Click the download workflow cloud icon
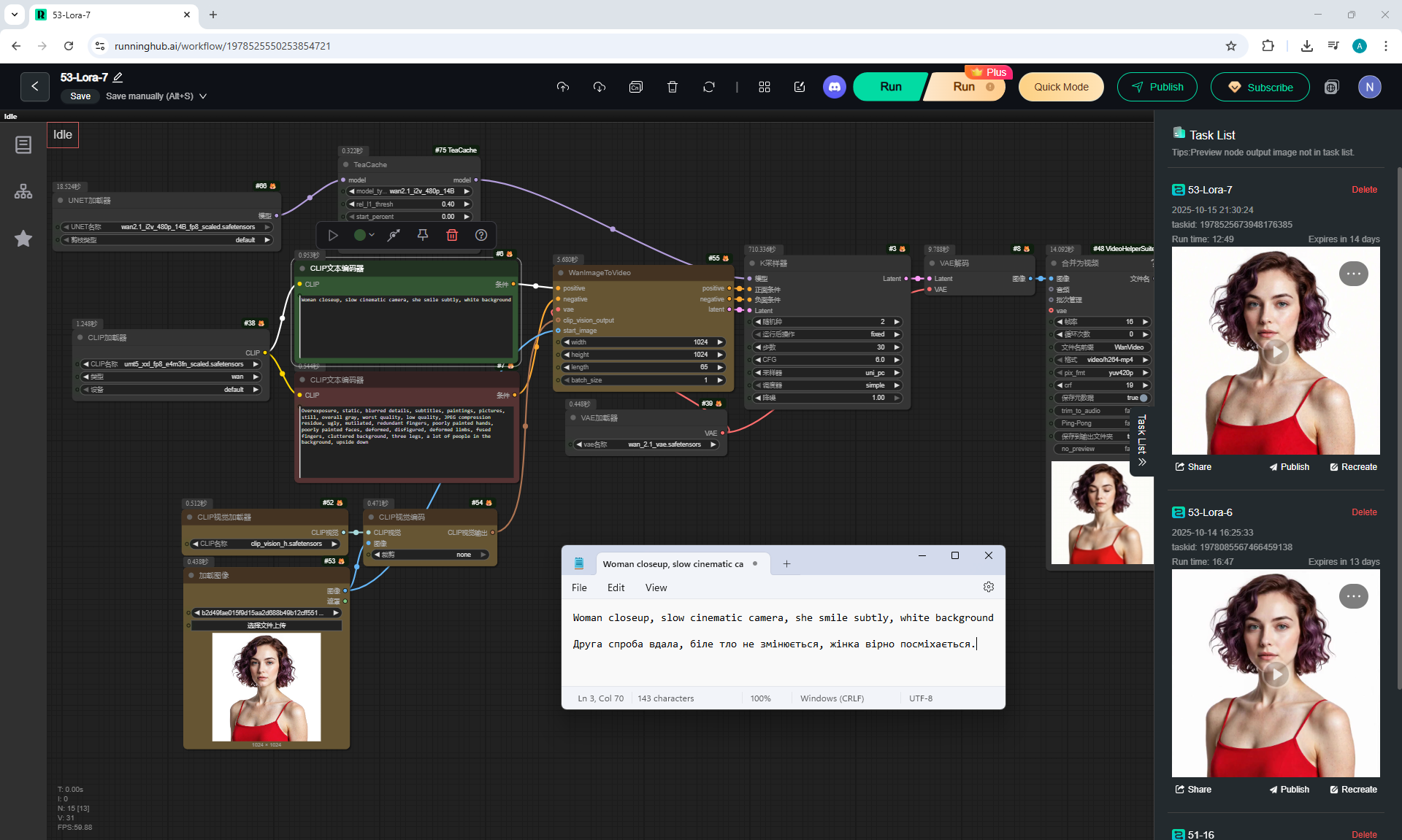The width and height of the screenshot is (1402, 840). [x=599, y=87]
